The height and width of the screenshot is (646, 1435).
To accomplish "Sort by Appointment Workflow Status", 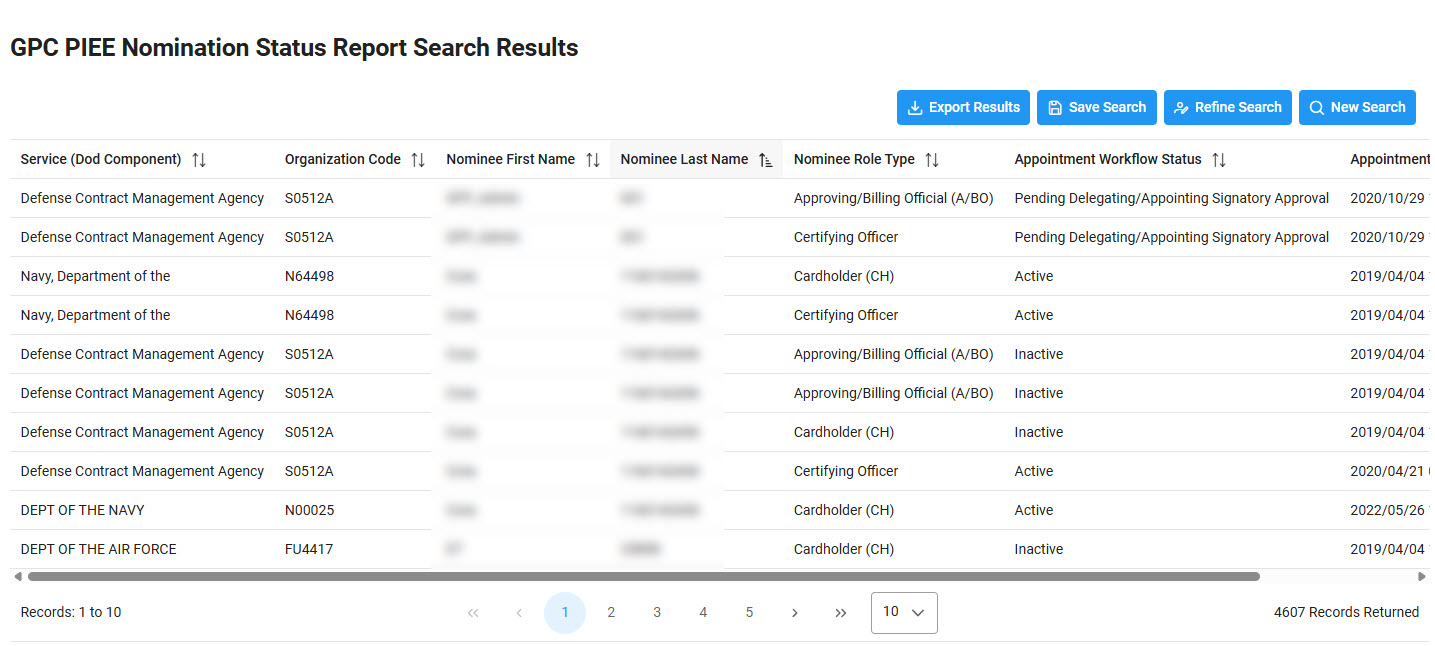I will (1218, 159).
